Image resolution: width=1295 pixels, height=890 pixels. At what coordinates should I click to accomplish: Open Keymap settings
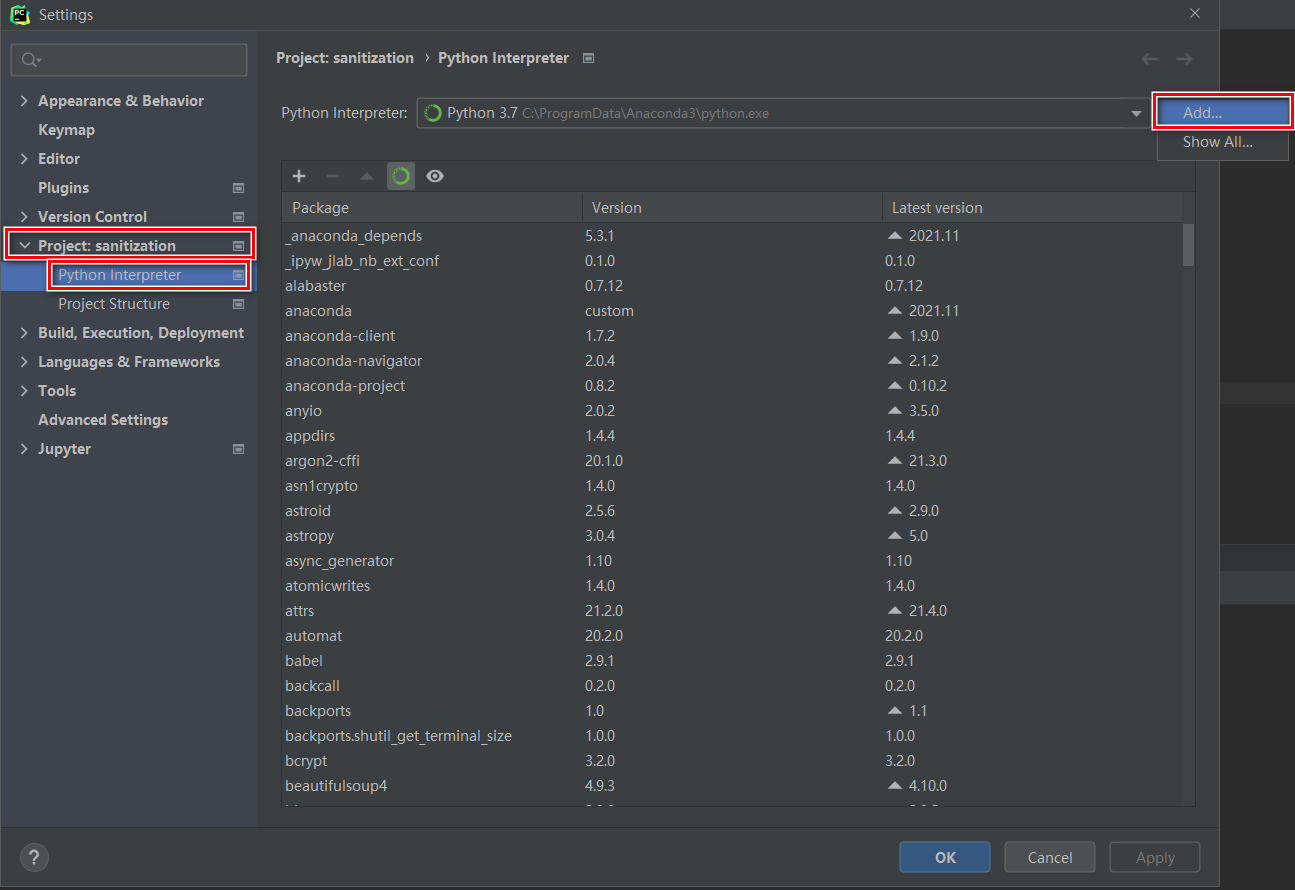point(66,130)
